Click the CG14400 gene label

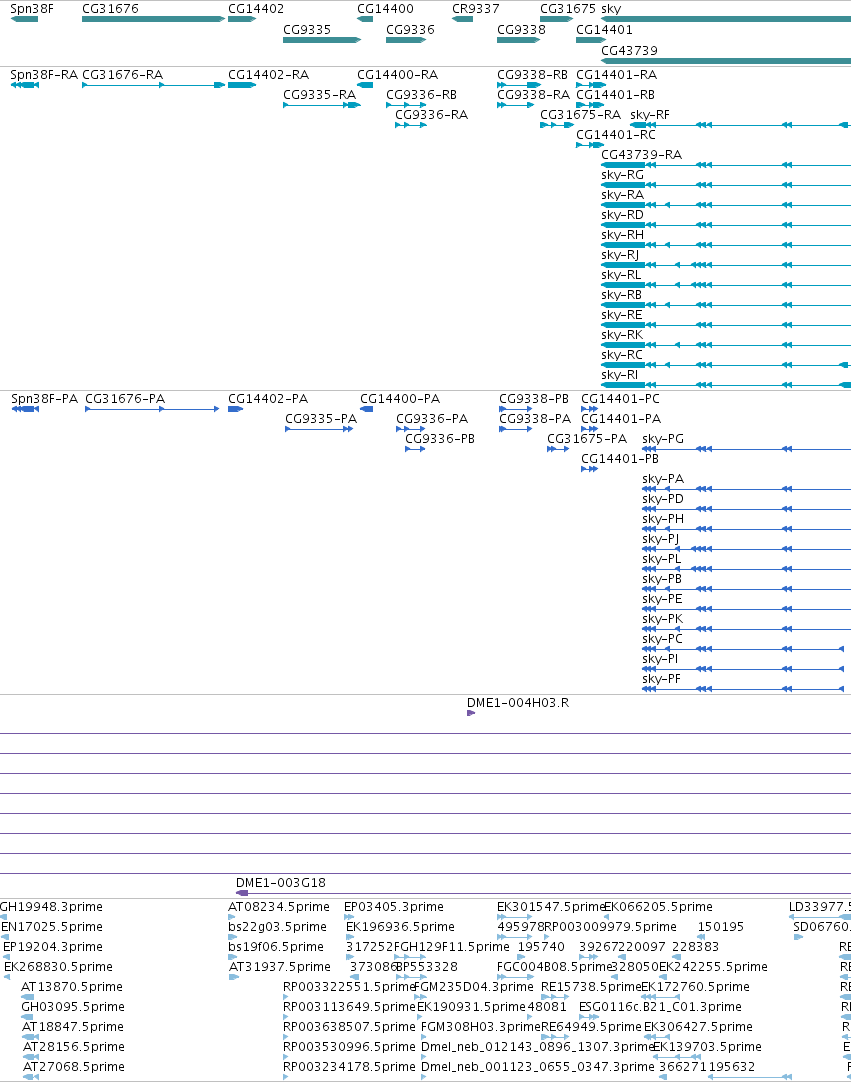[385, 9]
